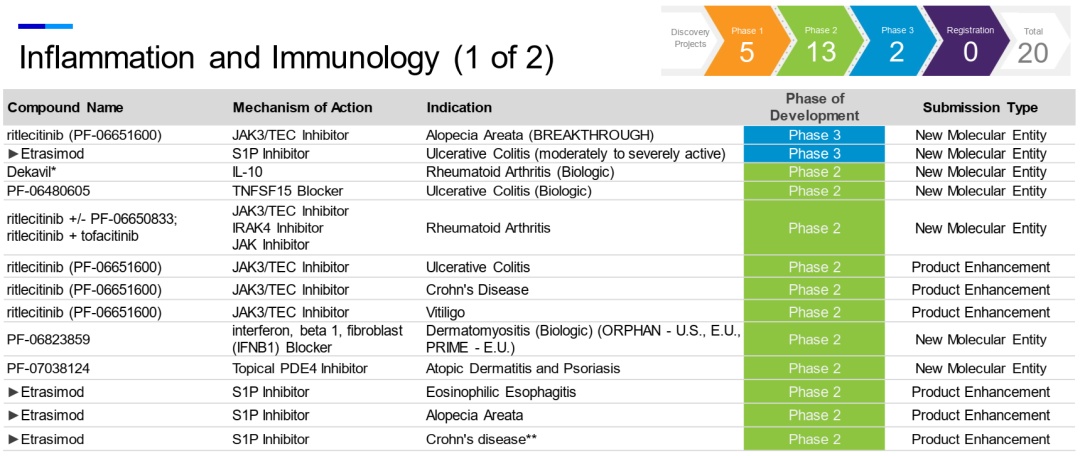Click the Vitiligo indication cell
1080x456 pixels.
(445, 312)
